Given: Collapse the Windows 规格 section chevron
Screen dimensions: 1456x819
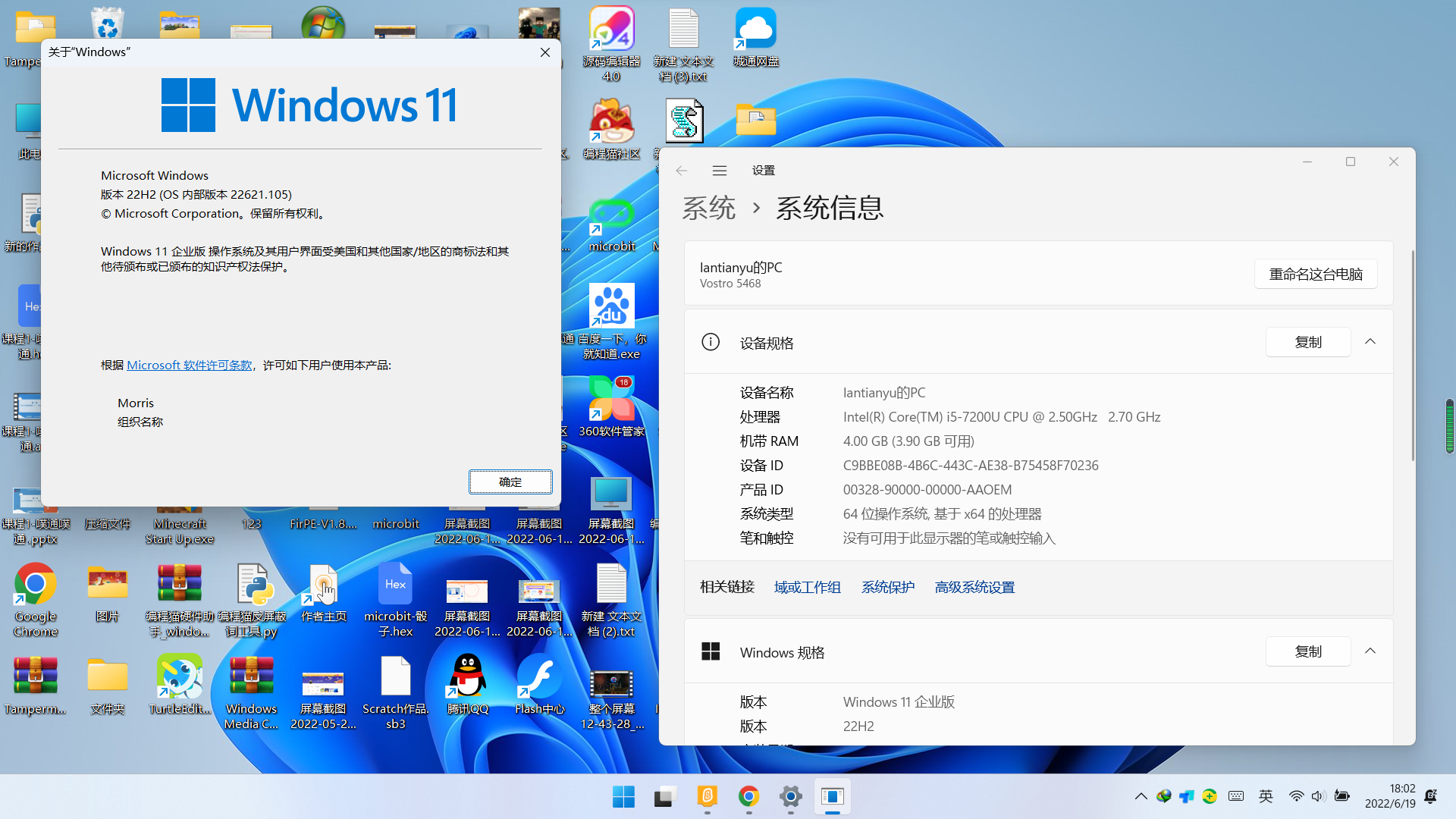Looking at the screenshot, I should (1370, 651).
